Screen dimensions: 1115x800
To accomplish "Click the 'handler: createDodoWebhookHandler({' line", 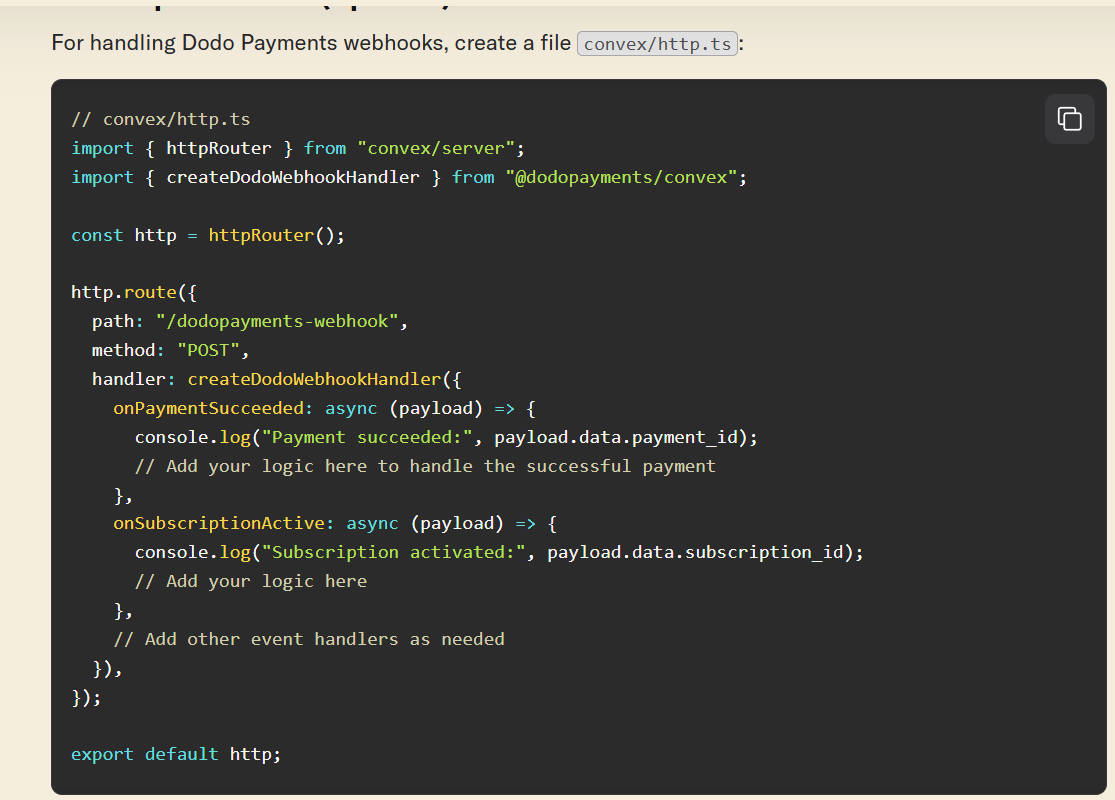I will coord(277,379).
